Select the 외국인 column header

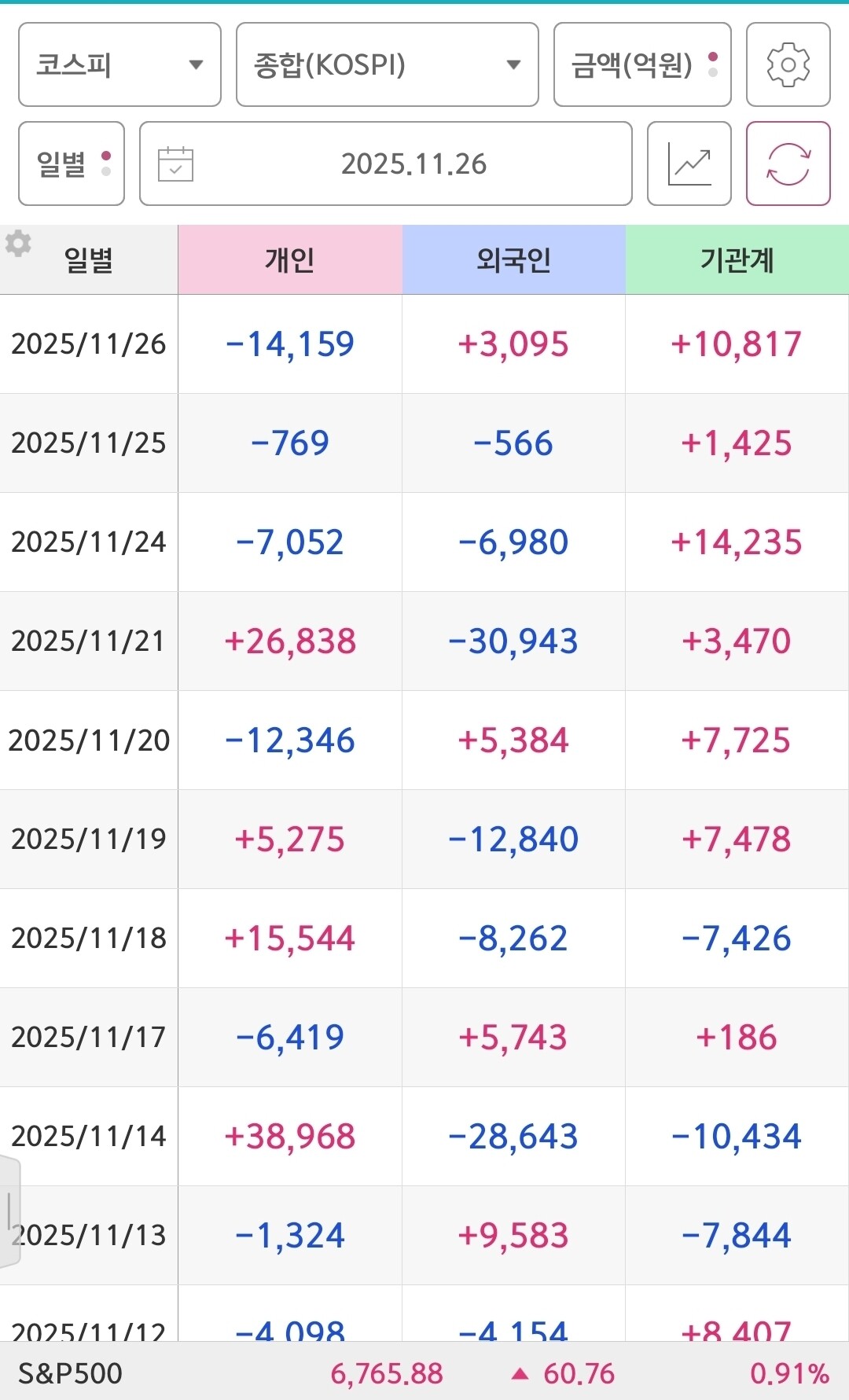pos(513,259)
